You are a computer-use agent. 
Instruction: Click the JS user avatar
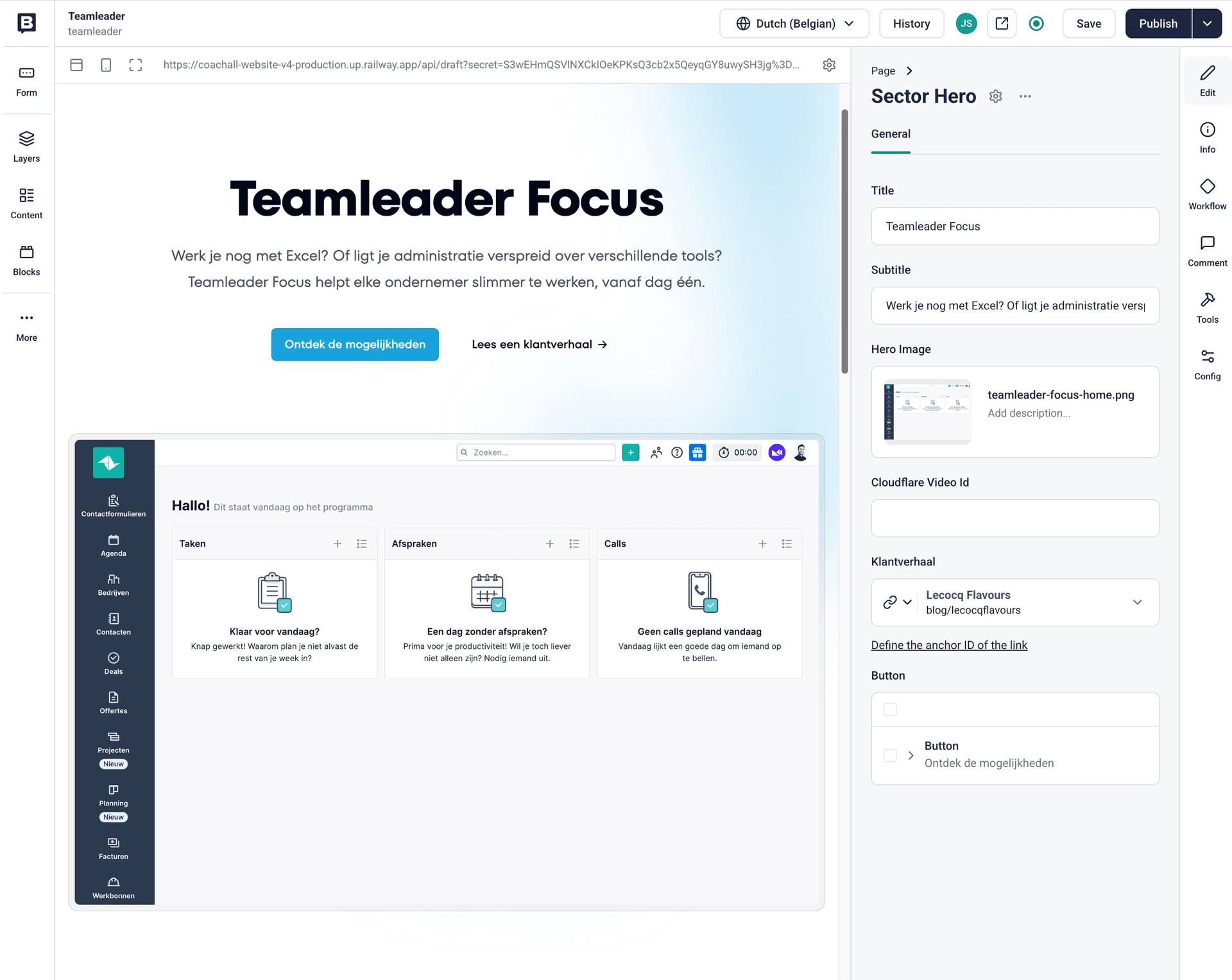(966, 24)
